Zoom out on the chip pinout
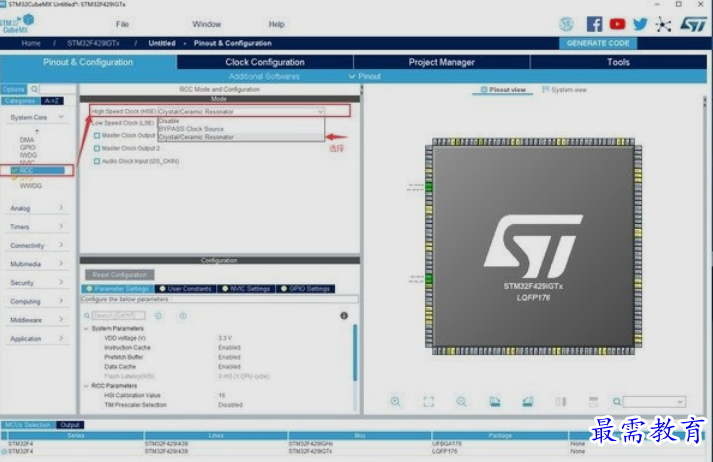 click(461, 402)
